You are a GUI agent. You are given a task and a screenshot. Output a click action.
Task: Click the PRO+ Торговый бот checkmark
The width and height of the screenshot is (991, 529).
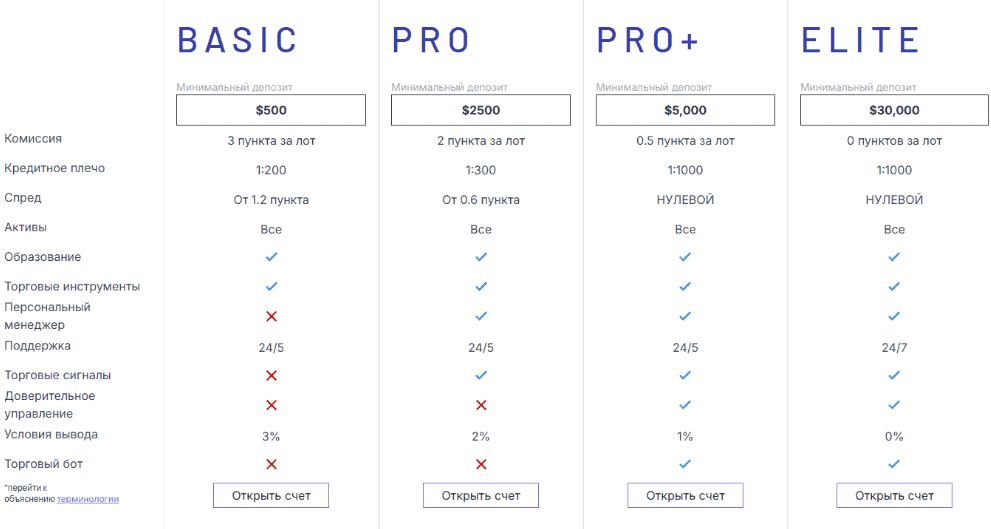[x=685, y=464]
